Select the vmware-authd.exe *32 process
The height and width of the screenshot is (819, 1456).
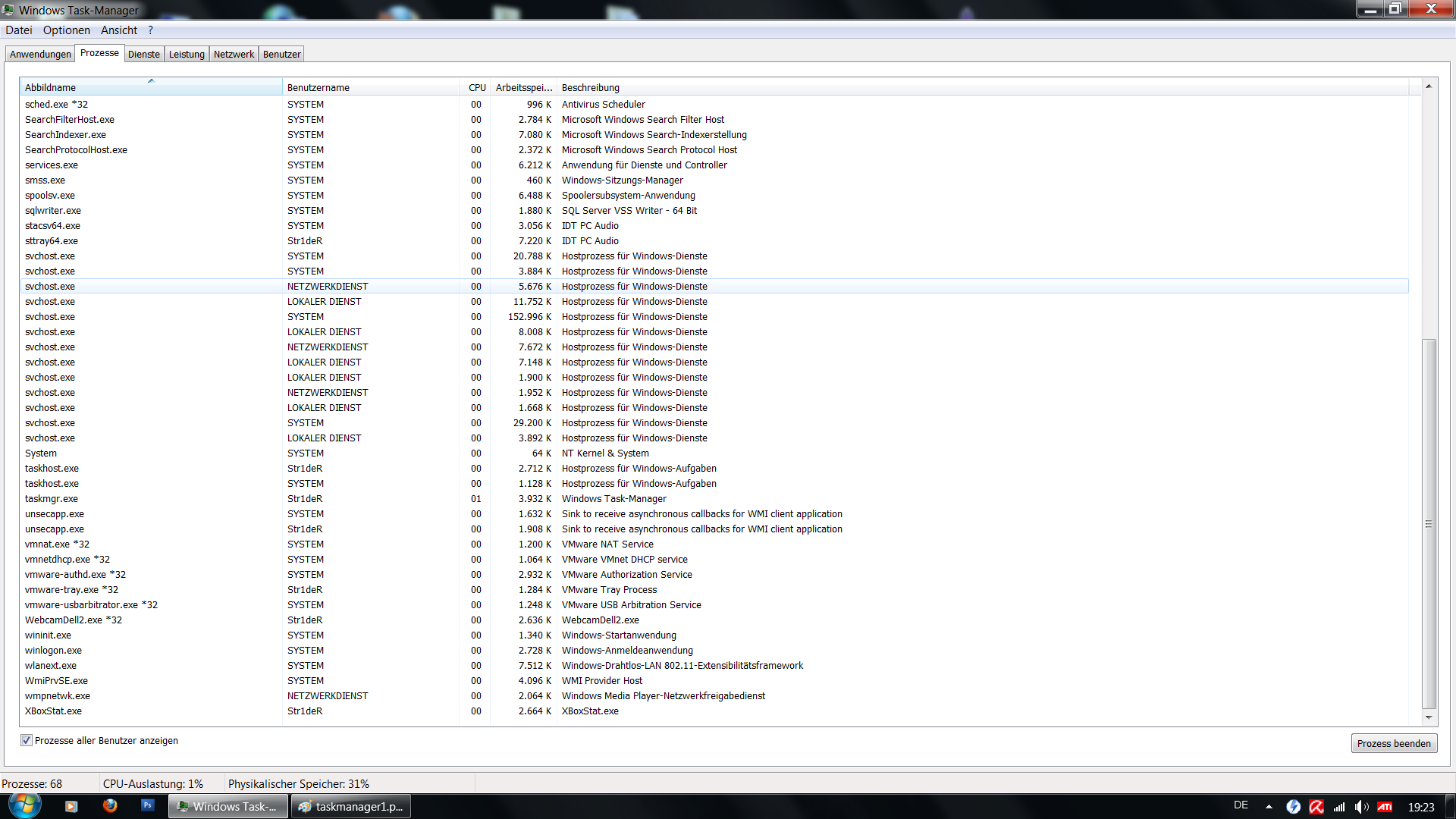click(714, 575)
